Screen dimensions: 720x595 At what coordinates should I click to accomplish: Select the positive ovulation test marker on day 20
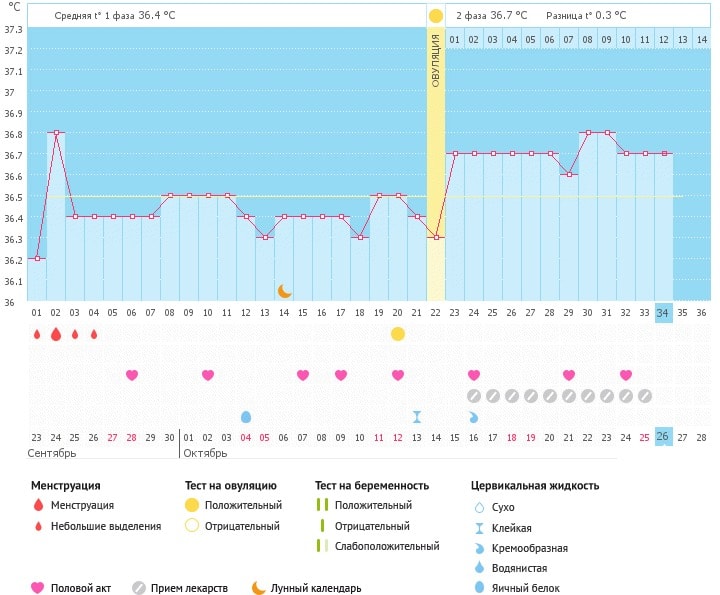click(398, 334)
